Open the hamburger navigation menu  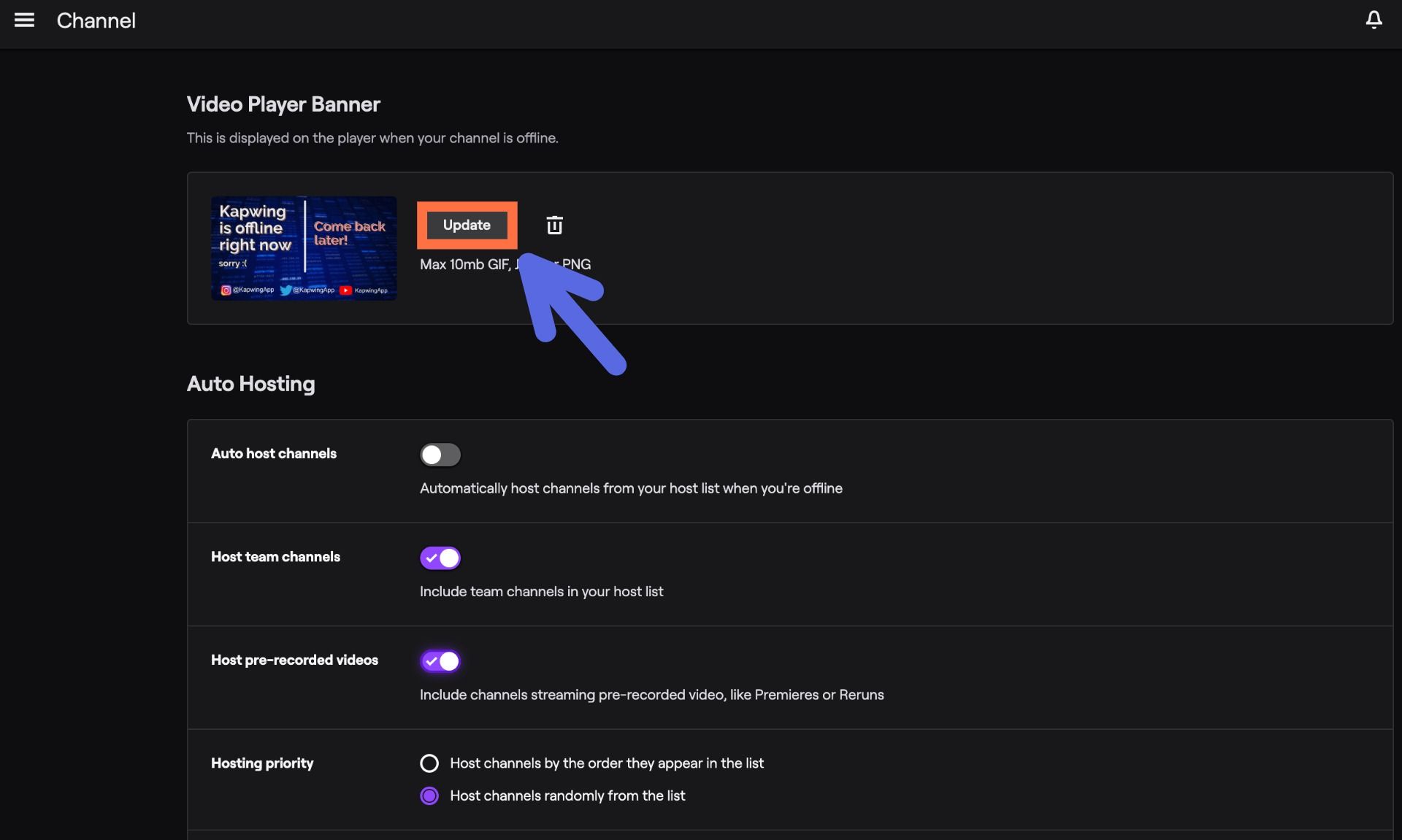[x=24, y=20]
